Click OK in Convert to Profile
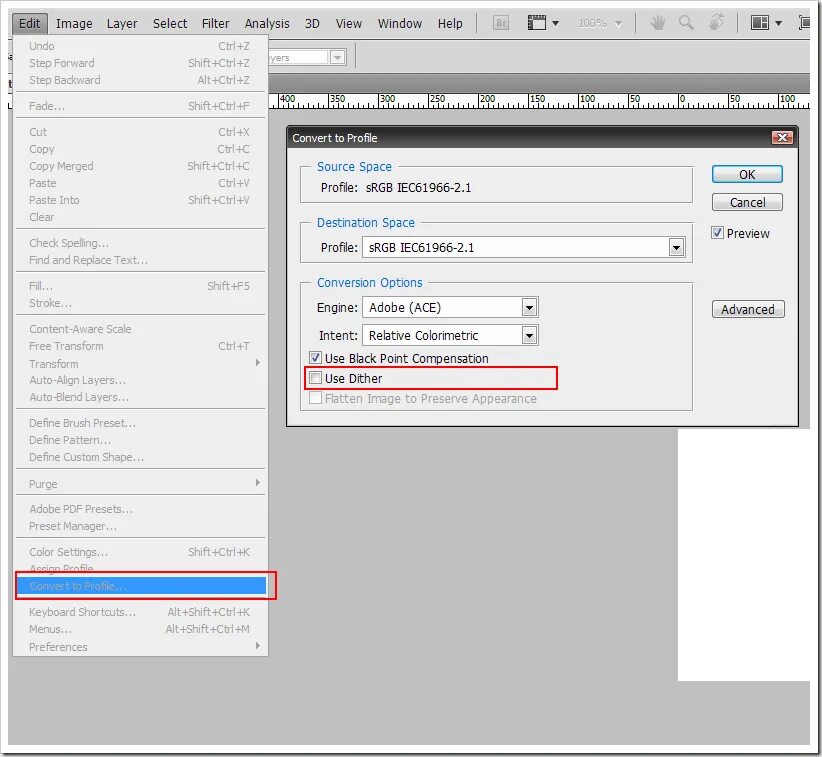The width and height of the screenshot is (822, 757). pos(747,174)
